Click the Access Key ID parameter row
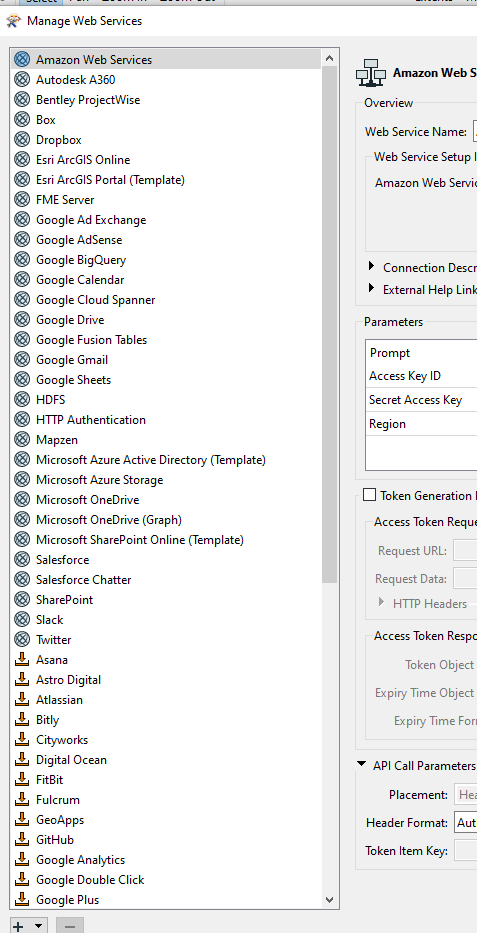477x933 pixels. [421, 376]
